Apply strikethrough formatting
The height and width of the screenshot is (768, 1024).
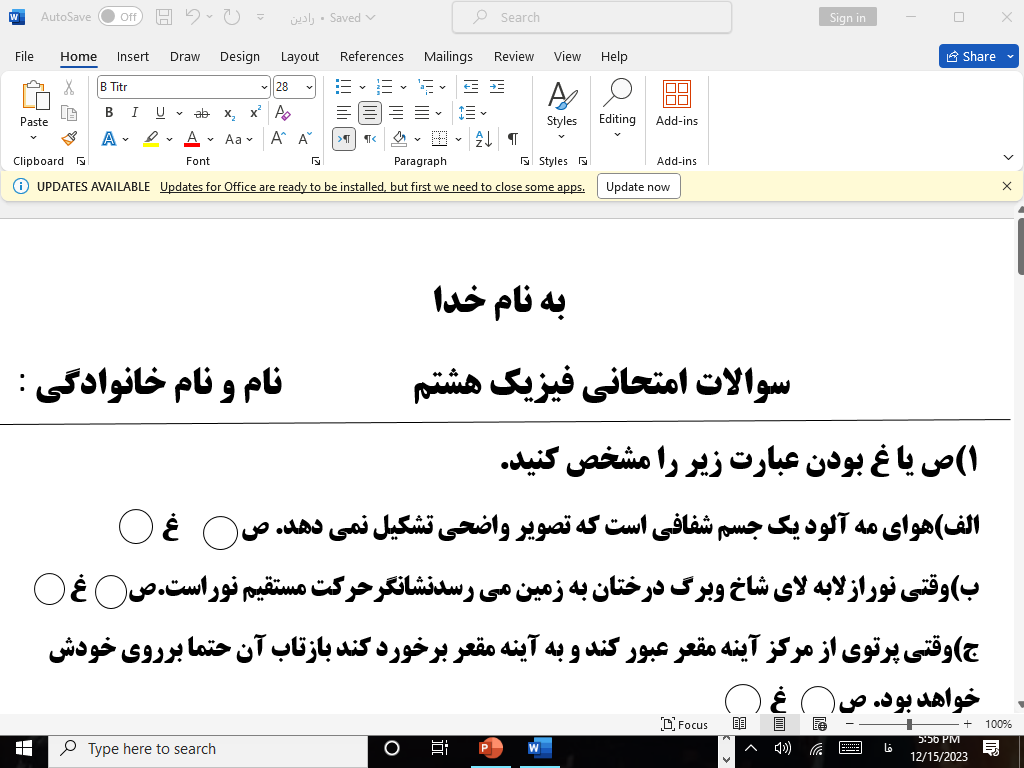pyautogui.click(x=202, y=113)
